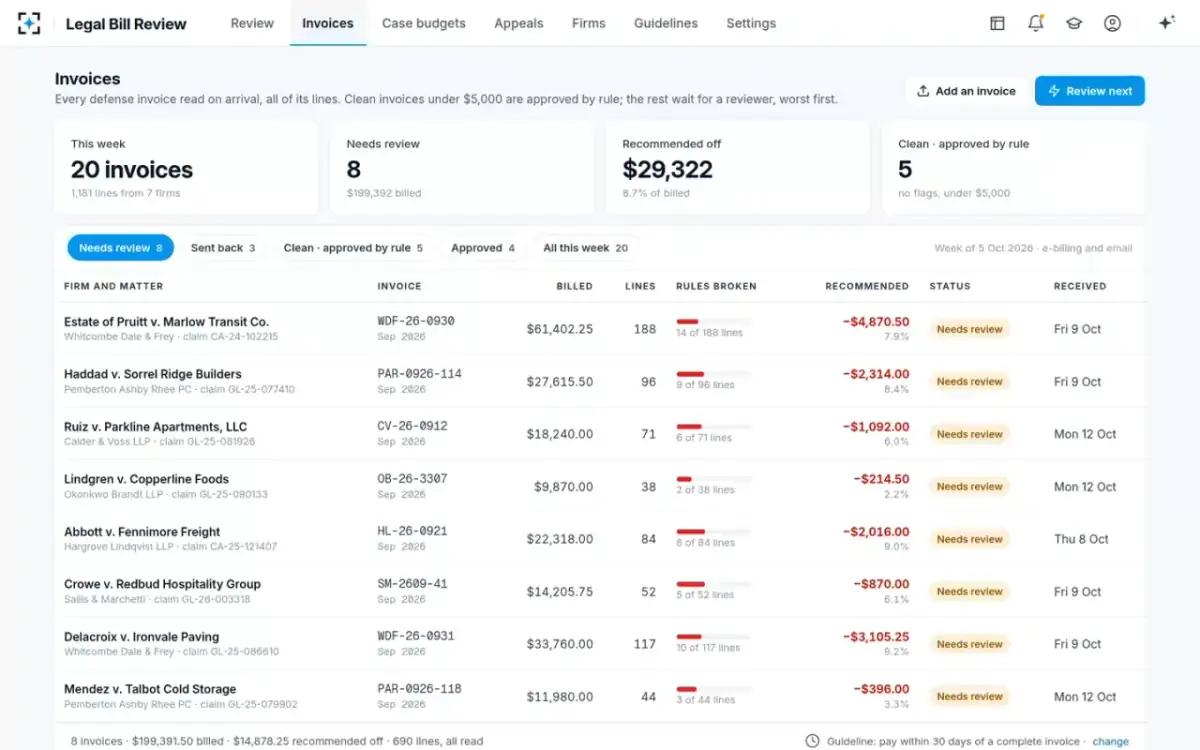
Task: Click the Thu 8 Oct received date
Action: 1081,539
